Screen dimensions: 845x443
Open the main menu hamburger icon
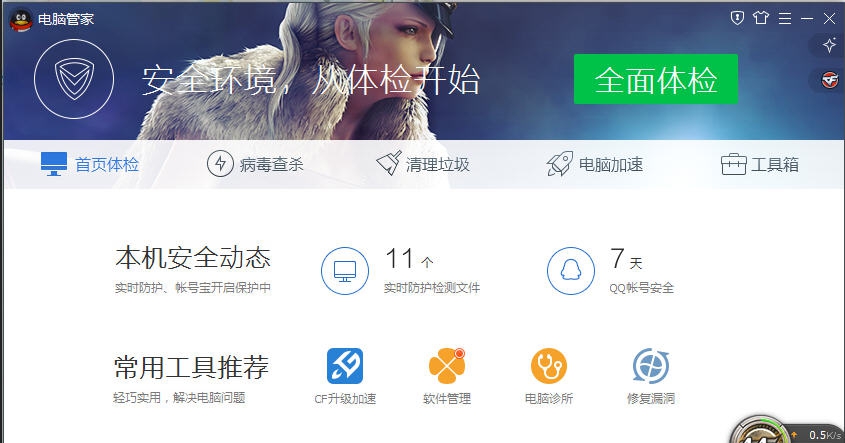pos(785,18)
